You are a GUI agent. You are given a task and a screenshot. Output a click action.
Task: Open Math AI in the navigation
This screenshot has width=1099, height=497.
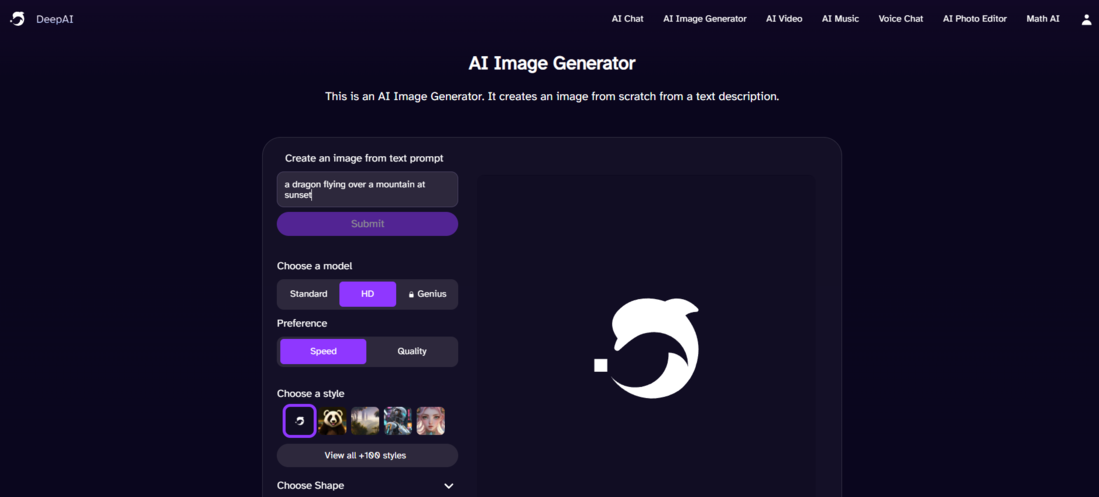pyautogui.click(x=1043, y=19)
